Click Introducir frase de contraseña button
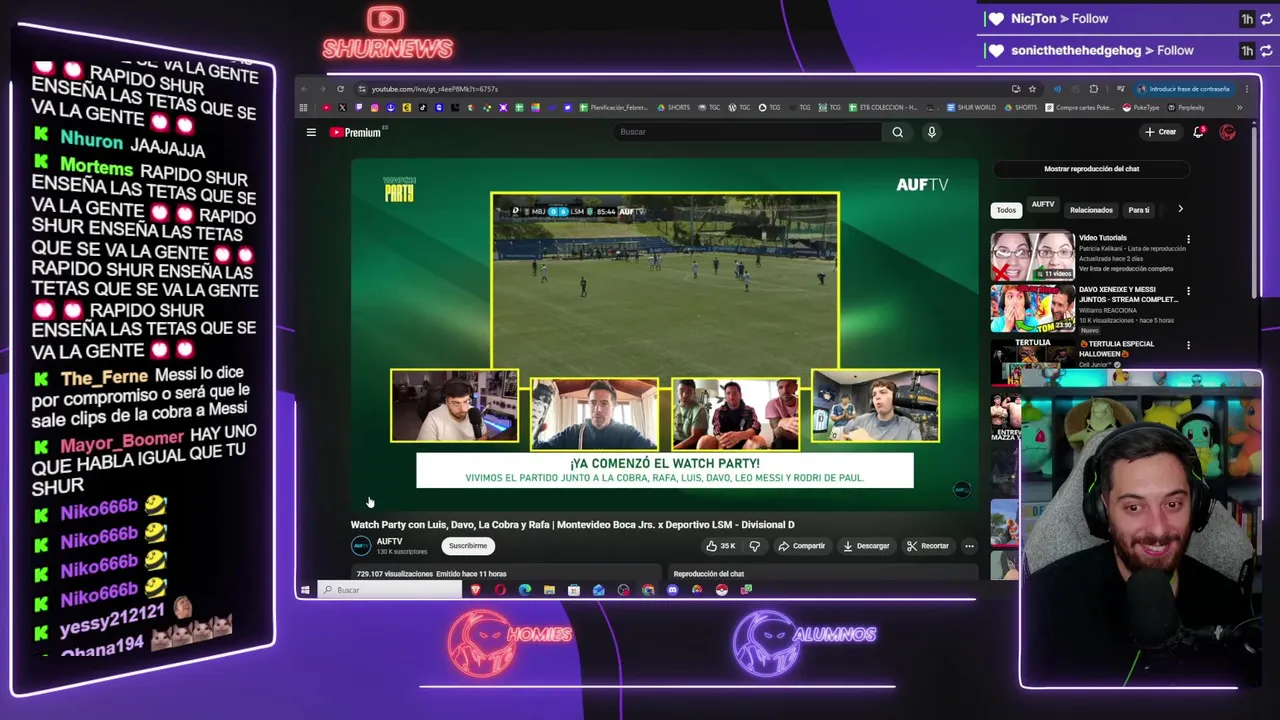Screen dimensions: 1280x720 coord(1184,89)
